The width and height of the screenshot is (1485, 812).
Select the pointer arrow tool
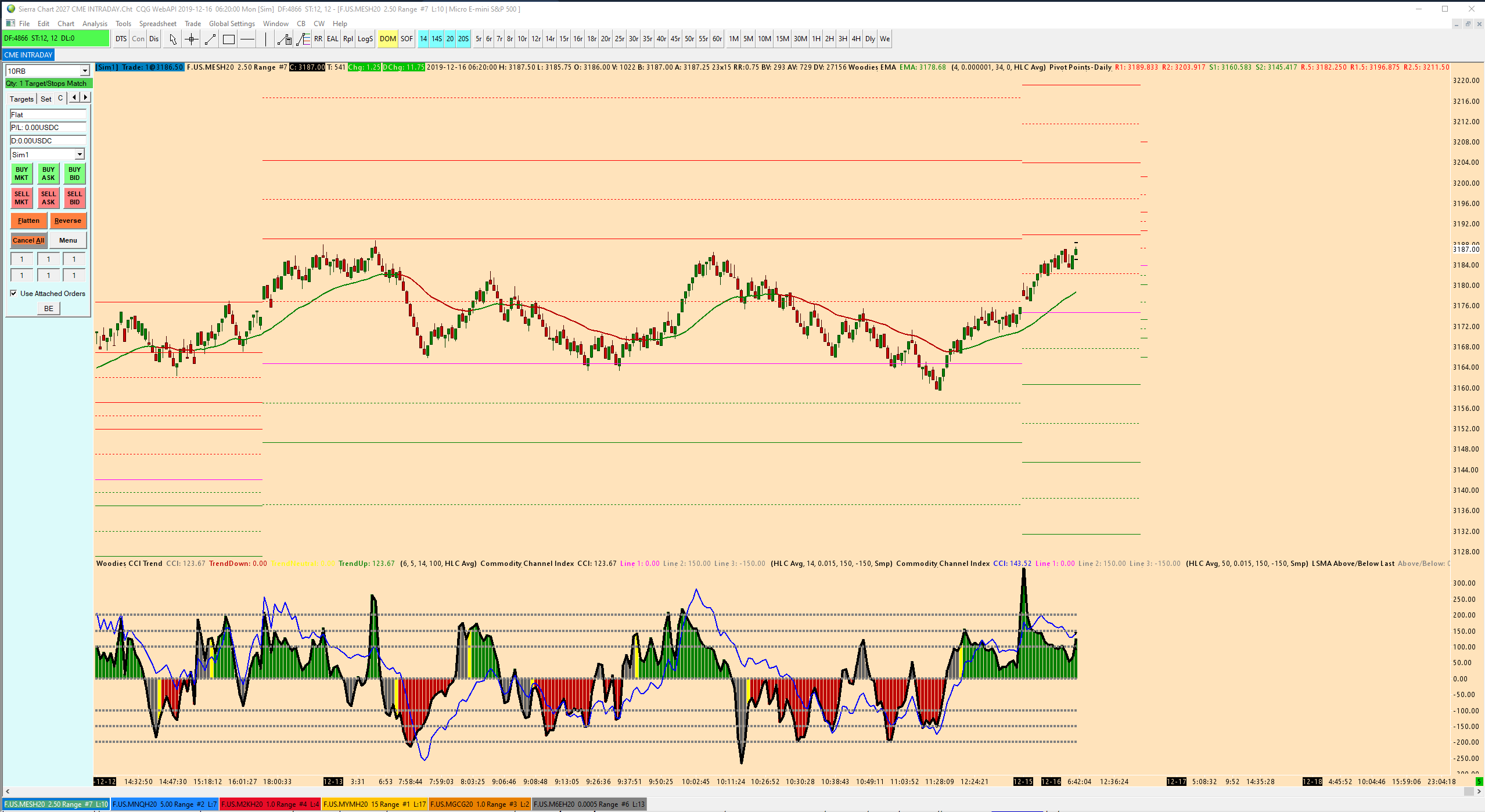click(172, 39)
